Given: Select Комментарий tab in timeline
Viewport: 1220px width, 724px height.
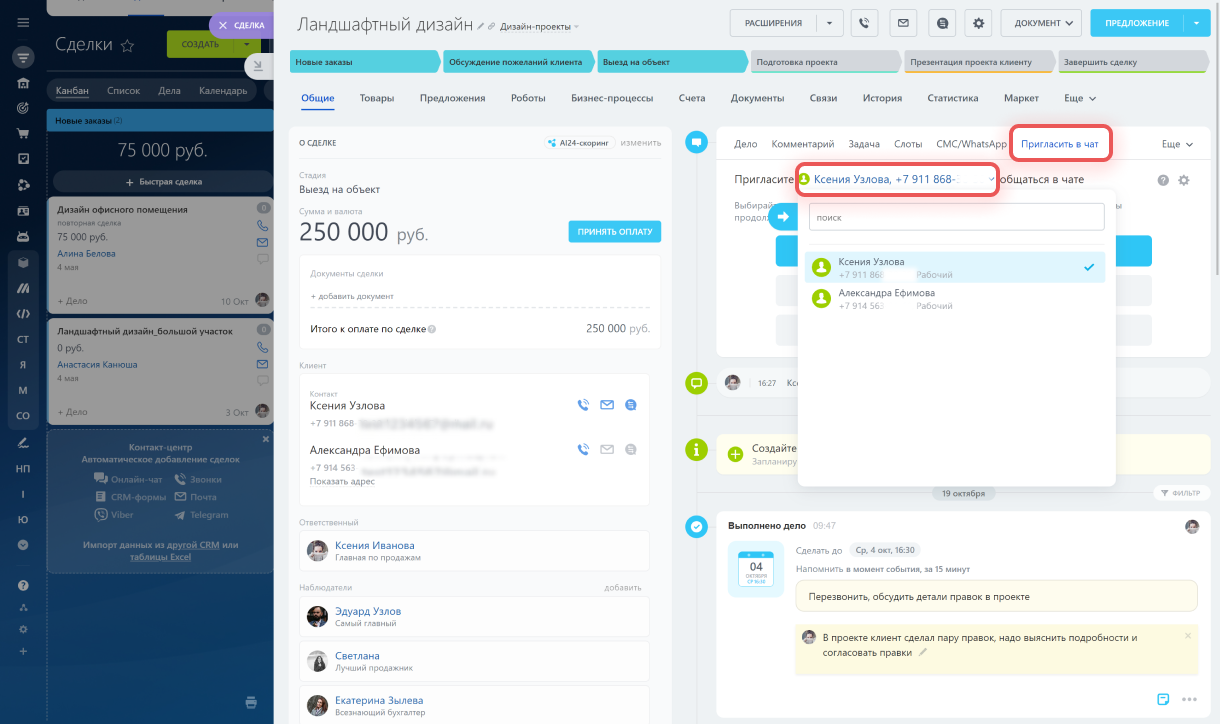Looking at the screenshot, I should point(802,144).
